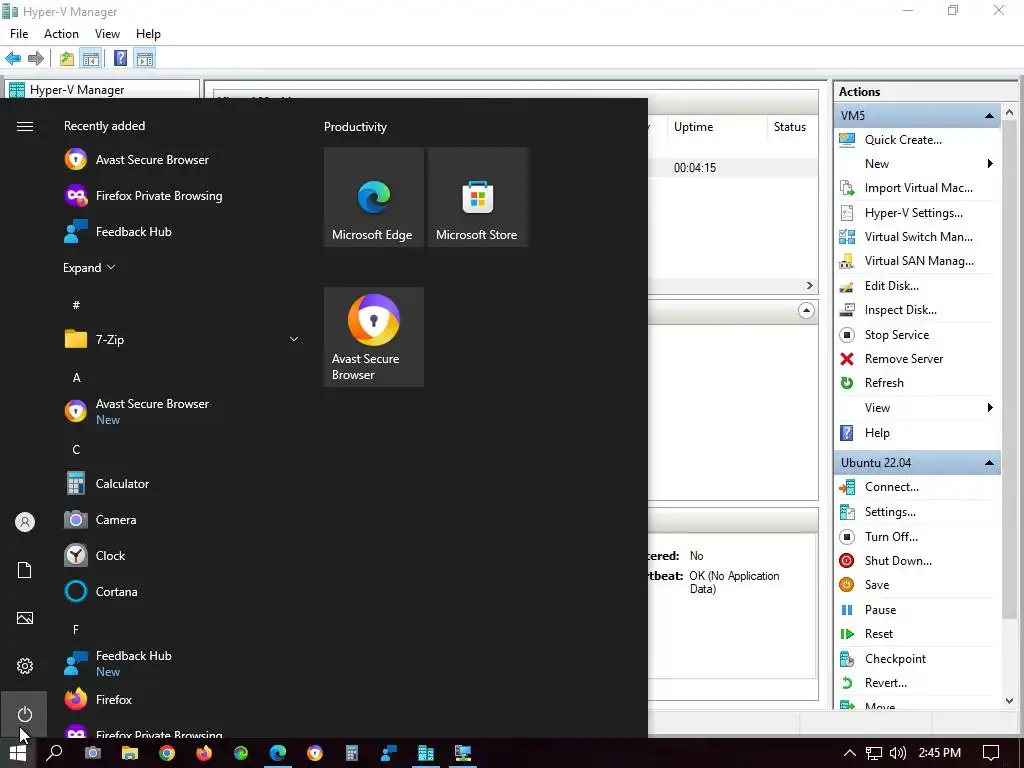Click the Uptime column header
The image size is (1024, 768).
click(x=694, y=127)
